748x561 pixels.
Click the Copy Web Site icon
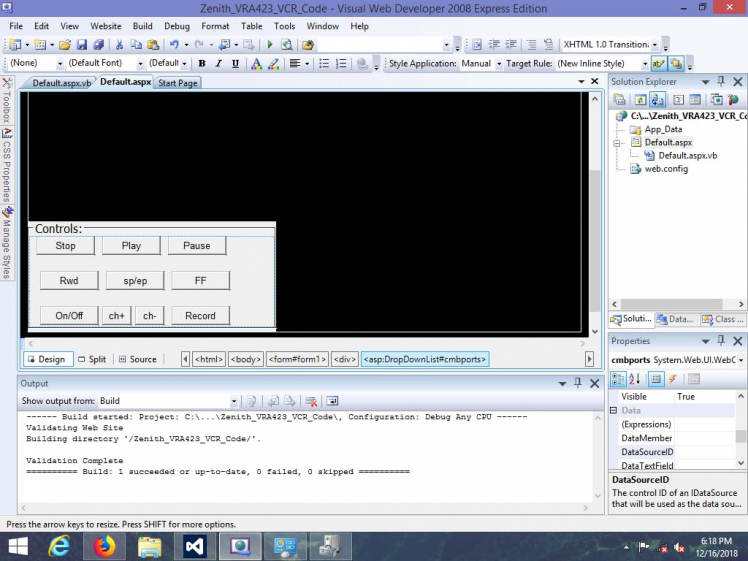pos(716,100)
